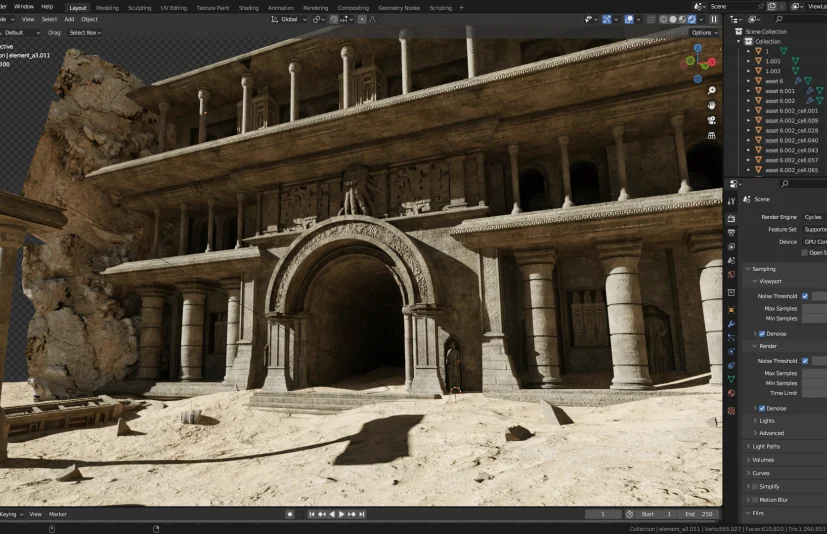The image size is (827, 534).
Task: Open the Render Engine dropdown
Action: point(814,217)
